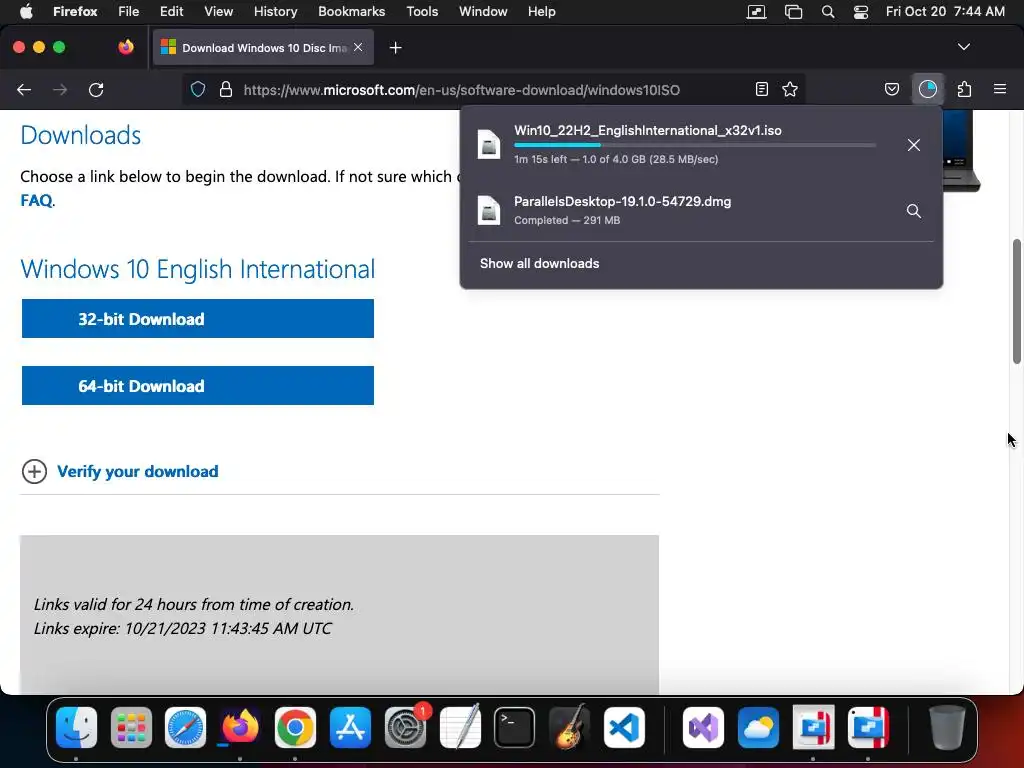The width and height of the screenshot is (1024, 768).
Task: Click the 64-bit Download button
Action: point(198,386)
